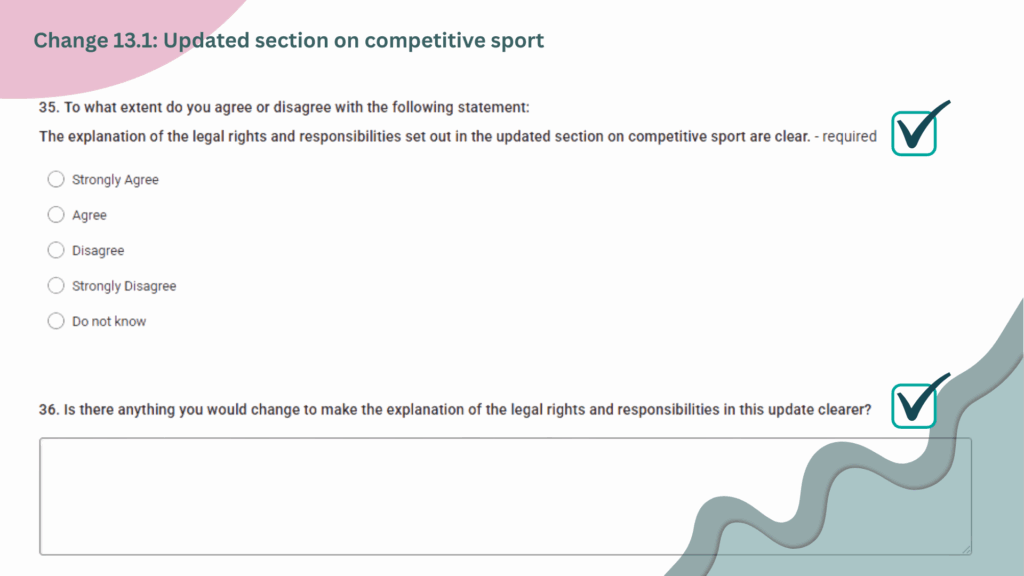Pick the Strongly Disagree radio option

click(56, 285)
